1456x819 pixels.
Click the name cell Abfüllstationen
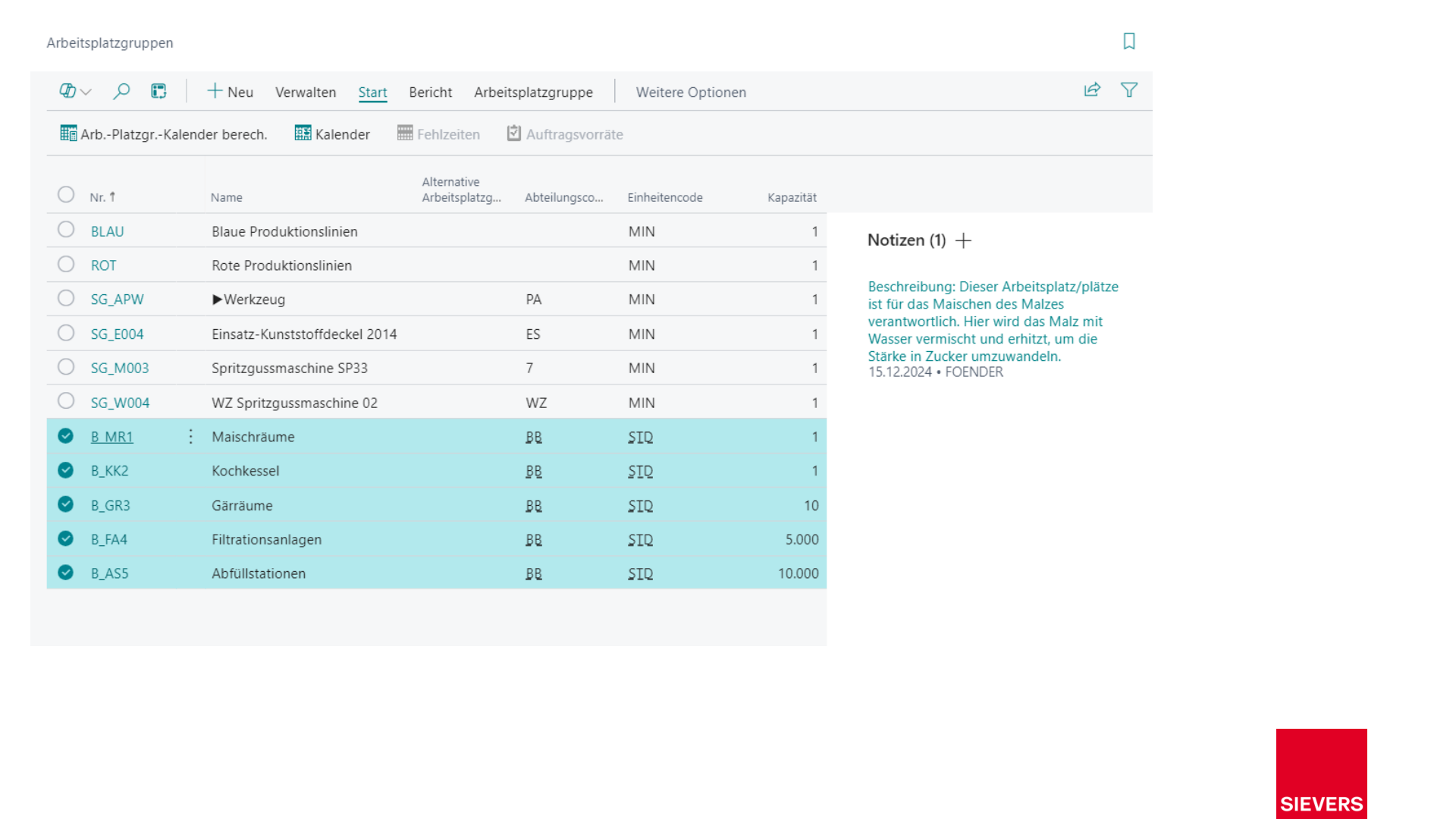point(259,574)
